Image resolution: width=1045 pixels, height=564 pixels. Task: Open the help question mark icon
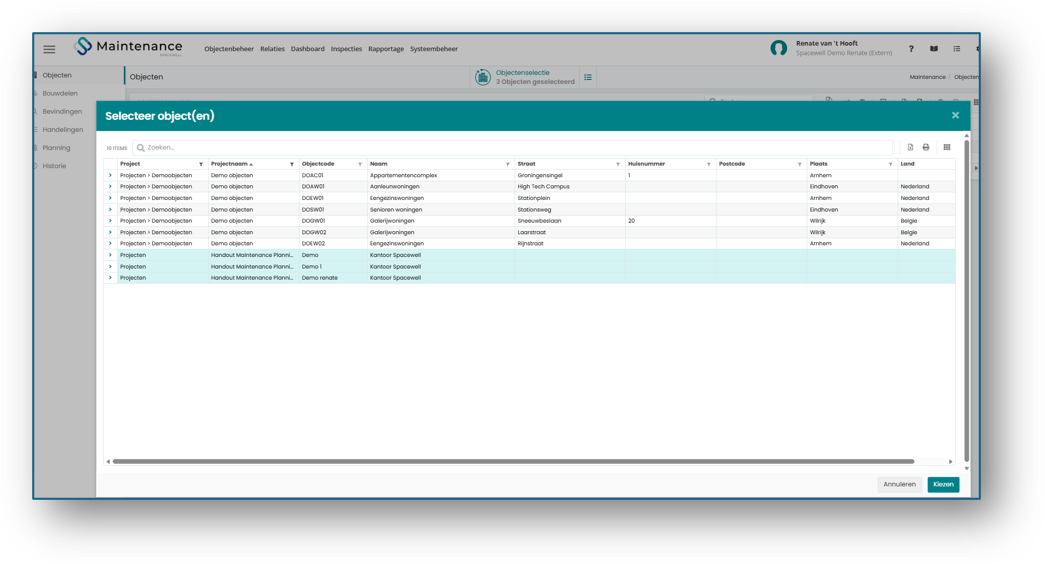(x=911, y=49)
